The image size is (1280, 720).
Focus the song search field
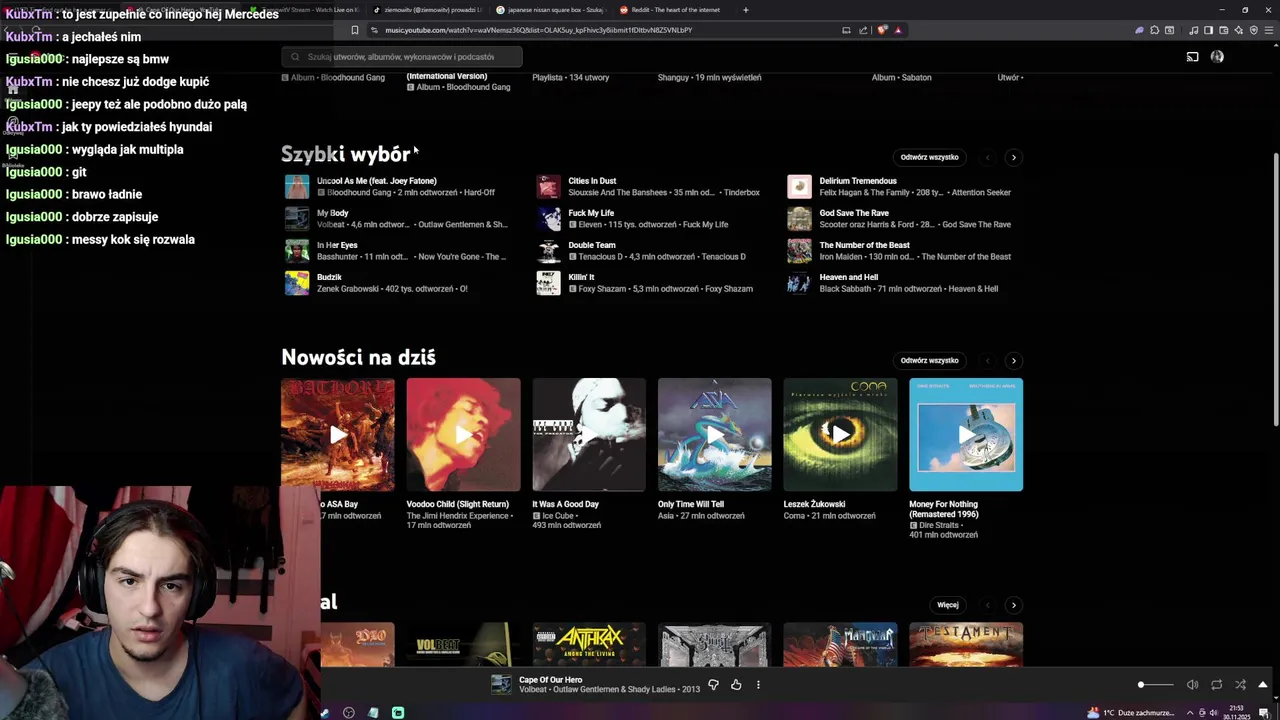[402, 57]
